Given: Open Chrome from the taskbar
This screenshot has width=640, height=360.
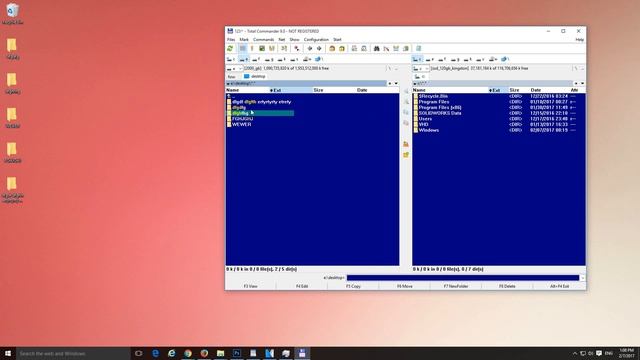Looking at the screenshot, I should pyautogui.click(x=188, y=353).
